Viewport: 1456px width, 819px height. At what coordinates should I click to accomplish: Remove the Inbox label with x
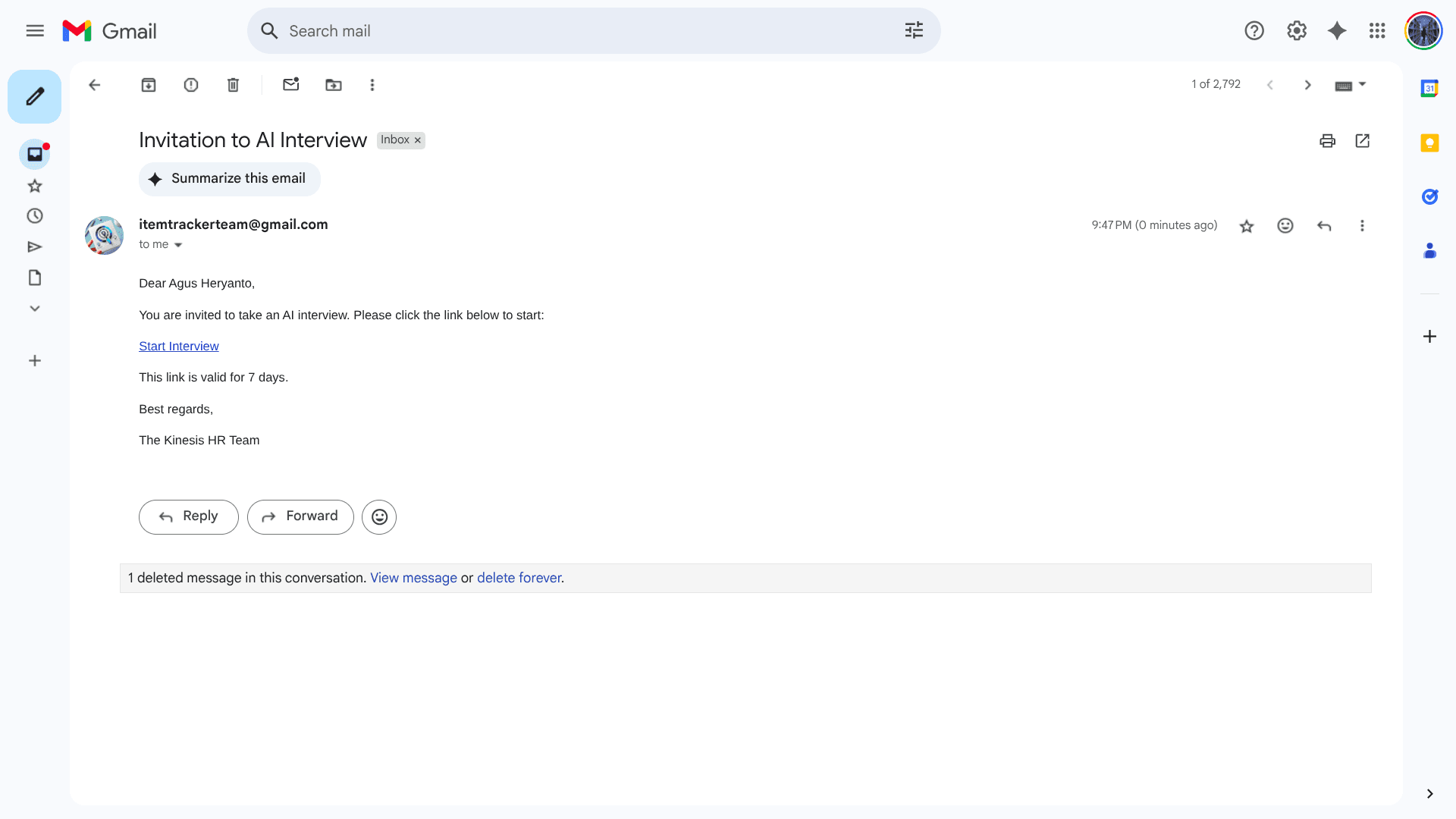click(418, 140)
